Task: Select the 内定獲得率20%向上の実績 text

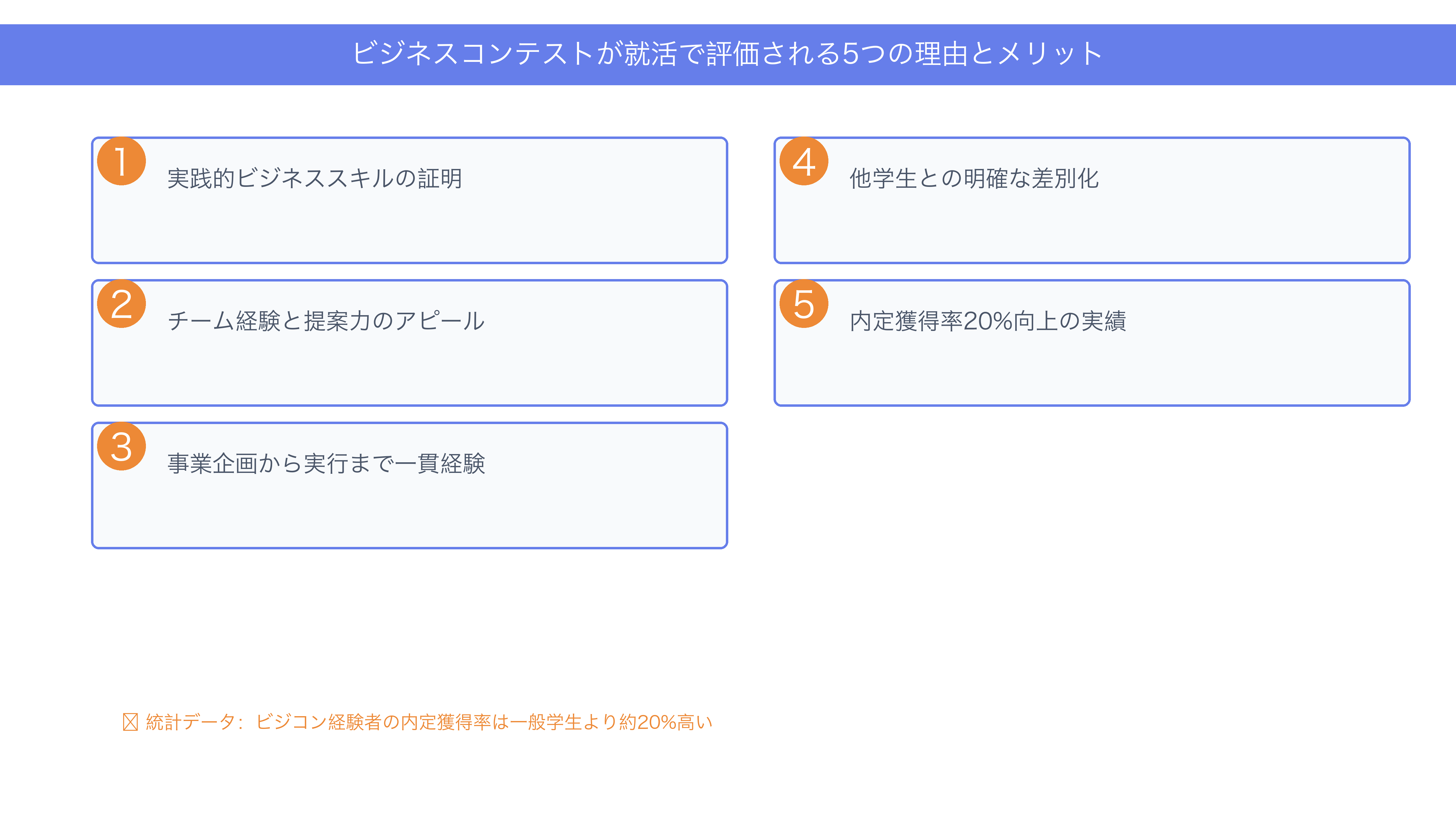Action: (988, 321)
